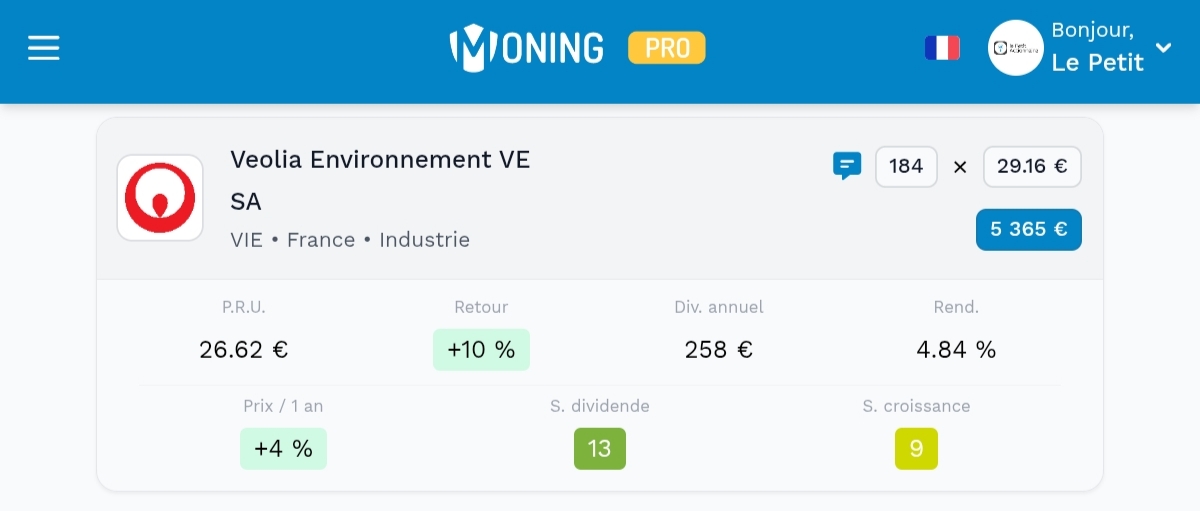Click the green dividend score 13 swatch
Image resolution: width=1200 pixels, height=511 pixels.
point(600,449)
